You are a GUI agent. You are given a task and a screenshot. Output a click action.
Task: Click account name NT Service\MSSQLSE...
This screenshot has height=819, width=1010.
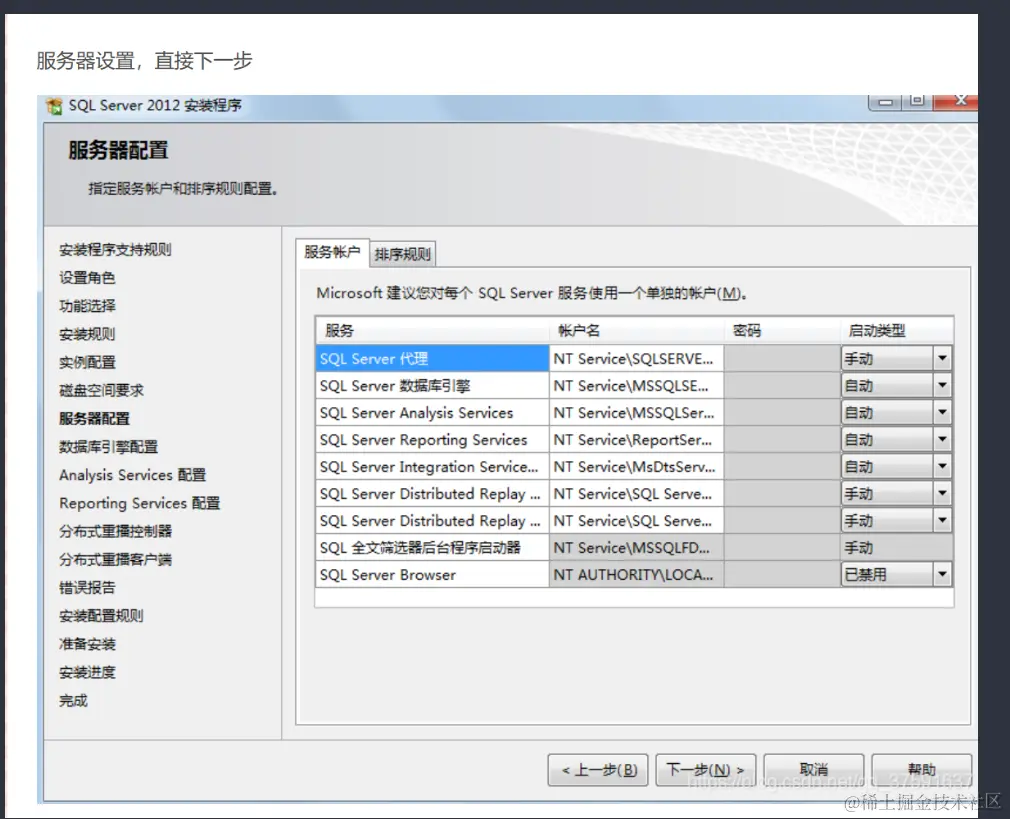636,385
